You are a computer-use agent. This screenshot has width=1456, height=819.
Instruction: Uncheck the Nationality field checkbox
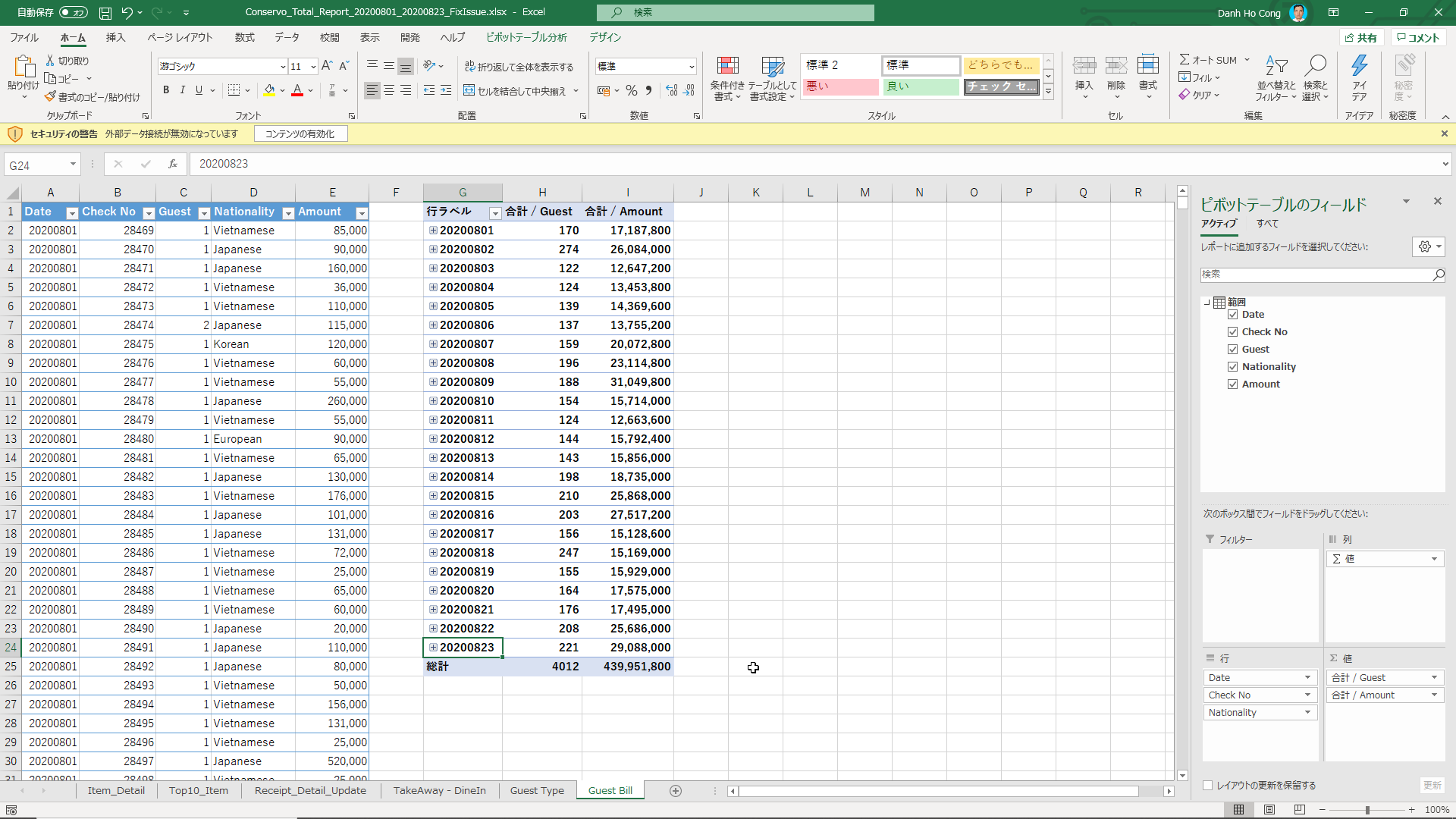(x=1232, y=367)
